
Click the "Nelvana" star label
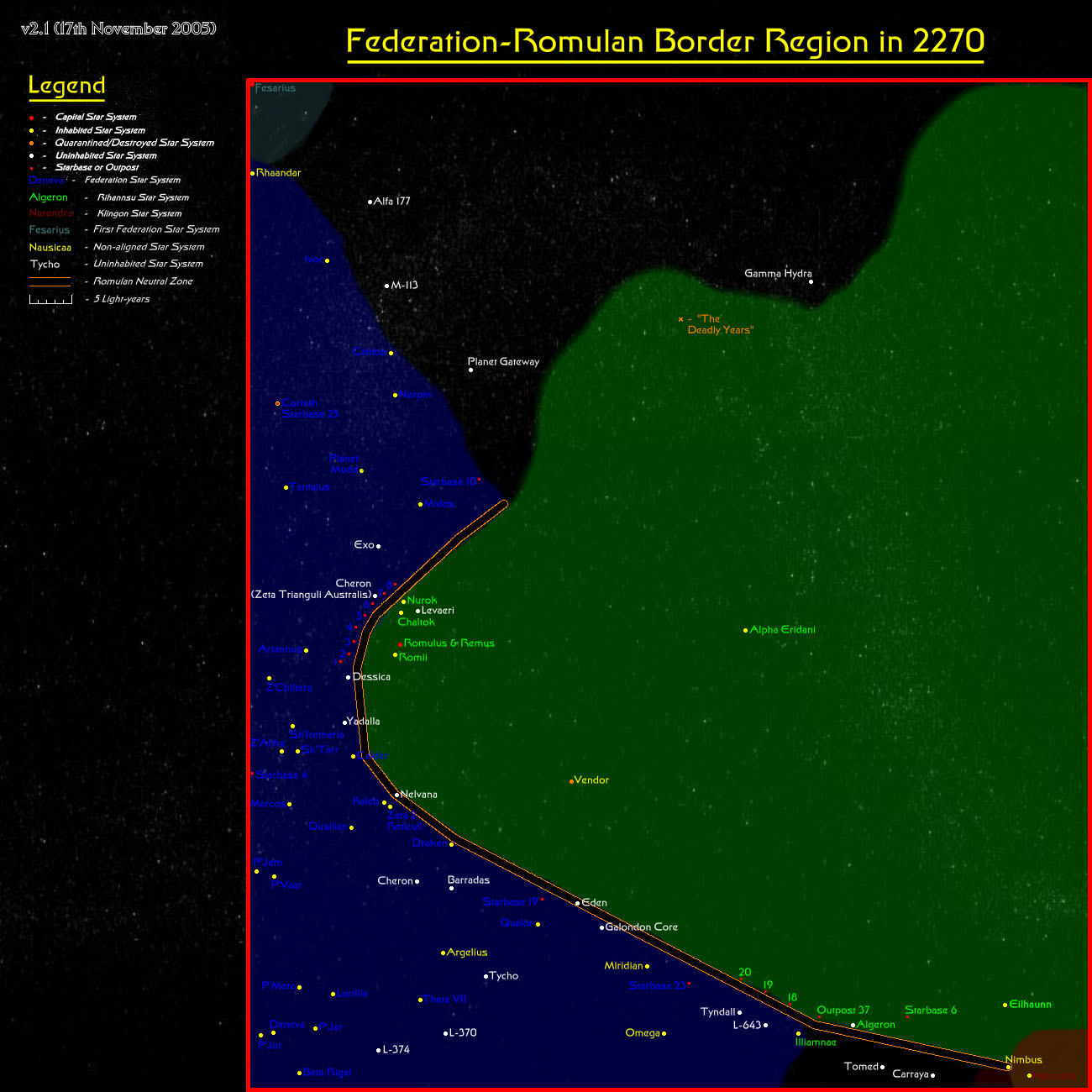pyautogui.click(x=419, y=795)
